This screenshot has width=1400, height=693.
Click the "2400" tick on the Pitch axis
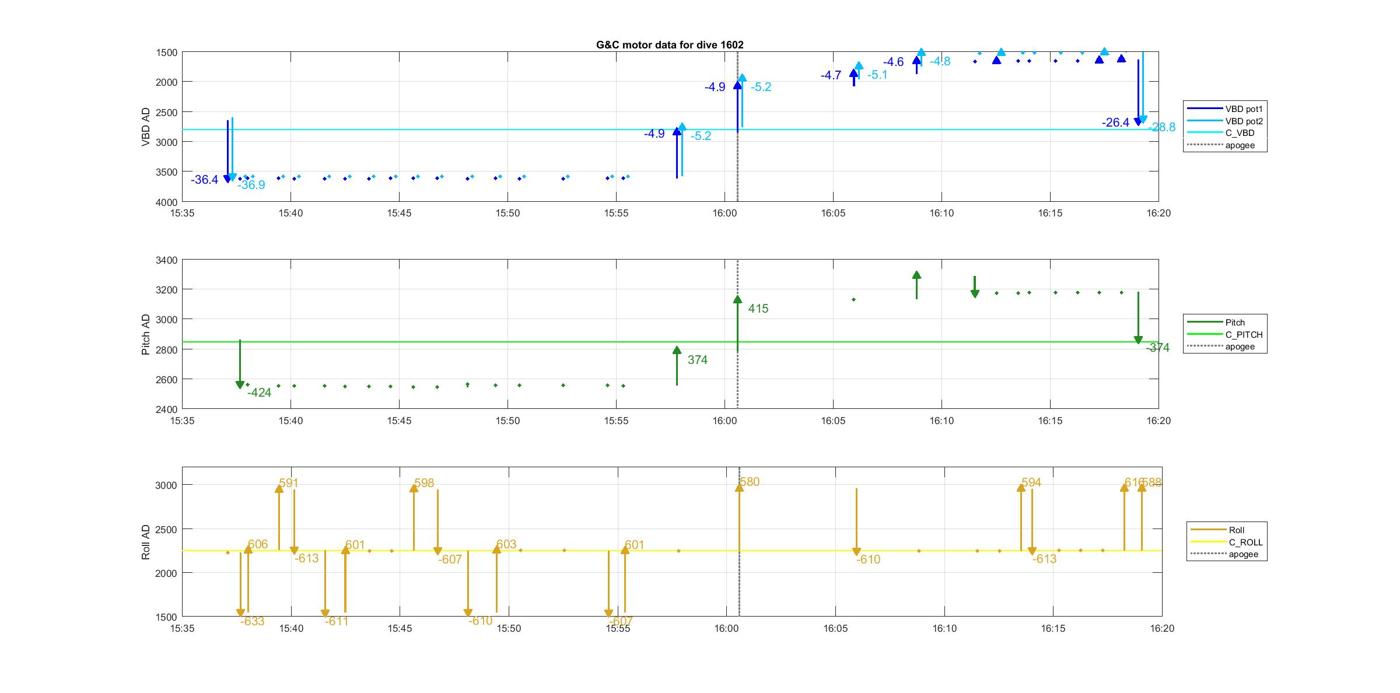pos(167,410)
